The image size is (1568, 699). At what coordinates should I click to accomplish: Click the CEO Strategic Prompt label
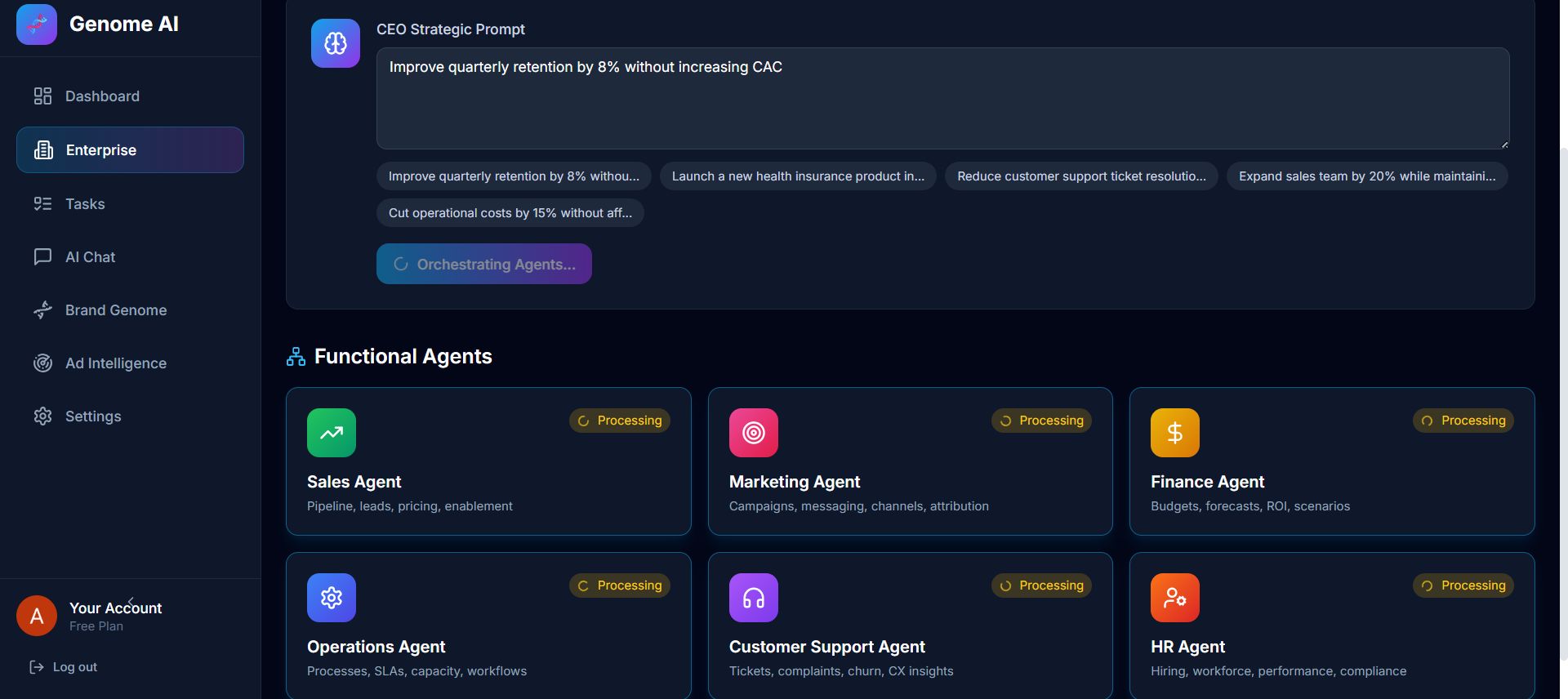451,29
